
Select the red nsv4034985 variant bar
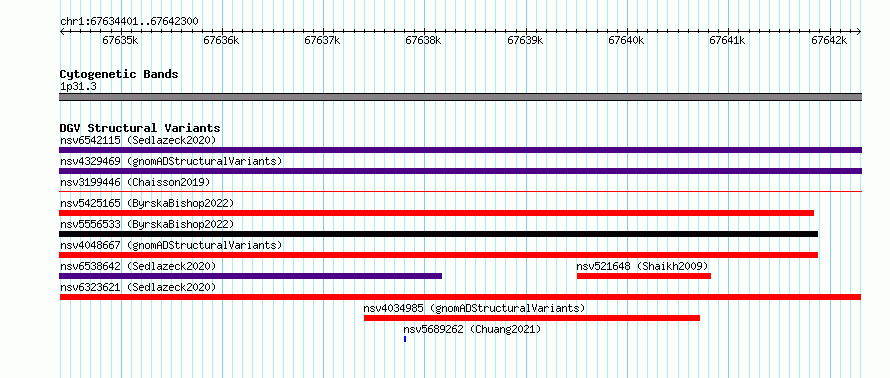coord(532,318)
